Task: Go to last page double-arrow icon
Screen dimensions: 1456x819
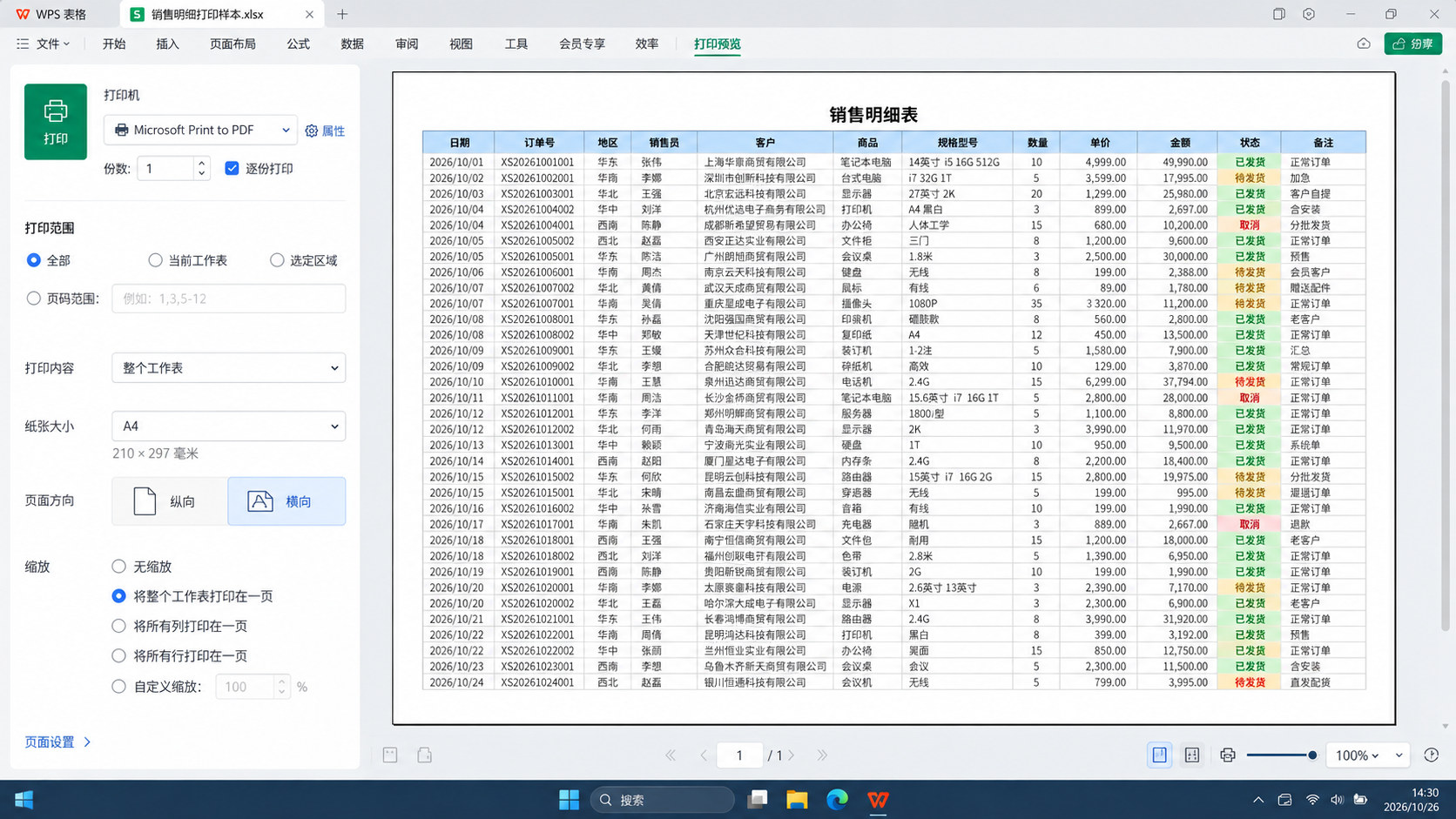Action: click(x=822, y=755)
